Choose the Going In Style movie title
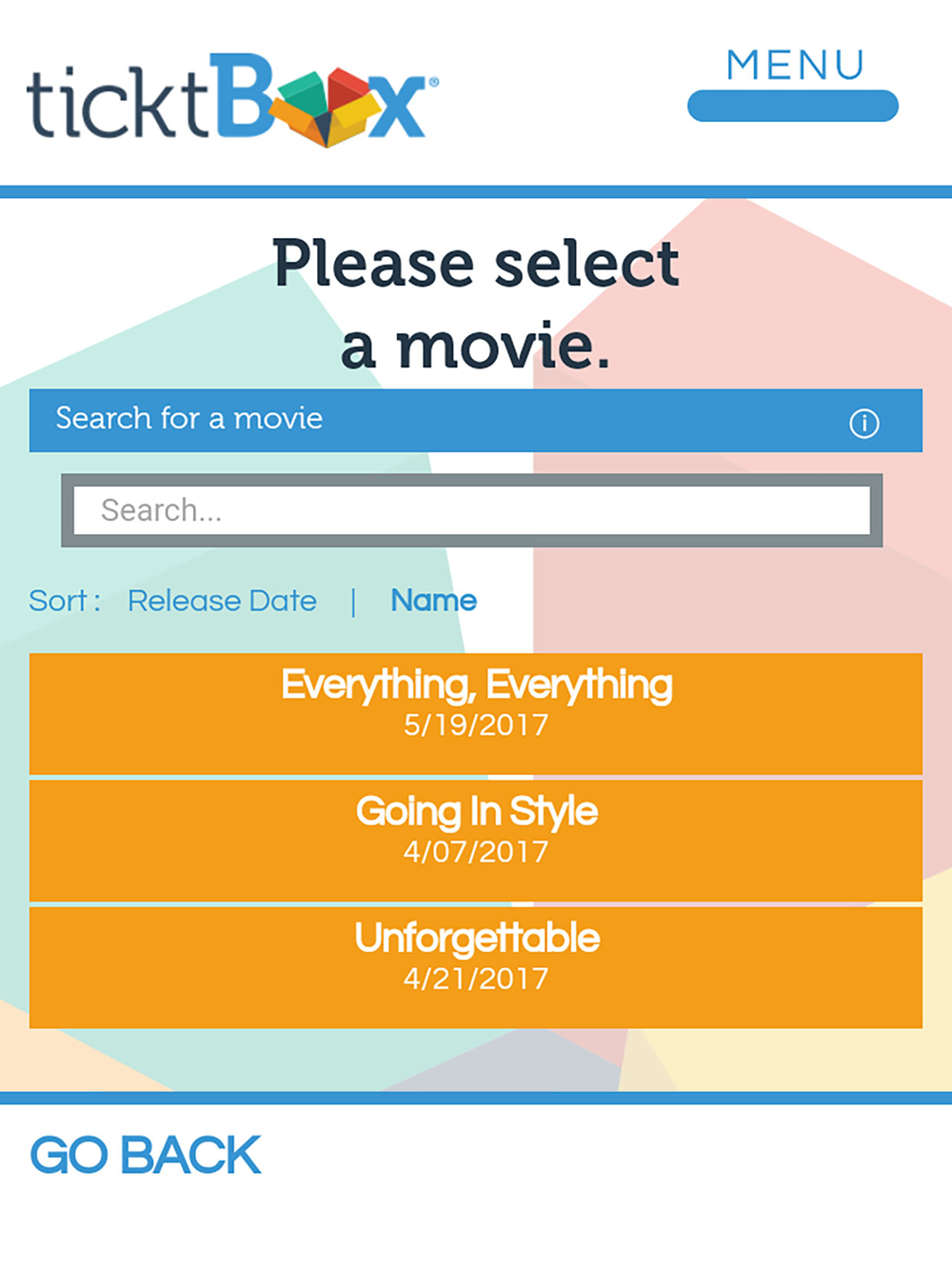This screenshot has width=952, height=1270. coord(476,811)
